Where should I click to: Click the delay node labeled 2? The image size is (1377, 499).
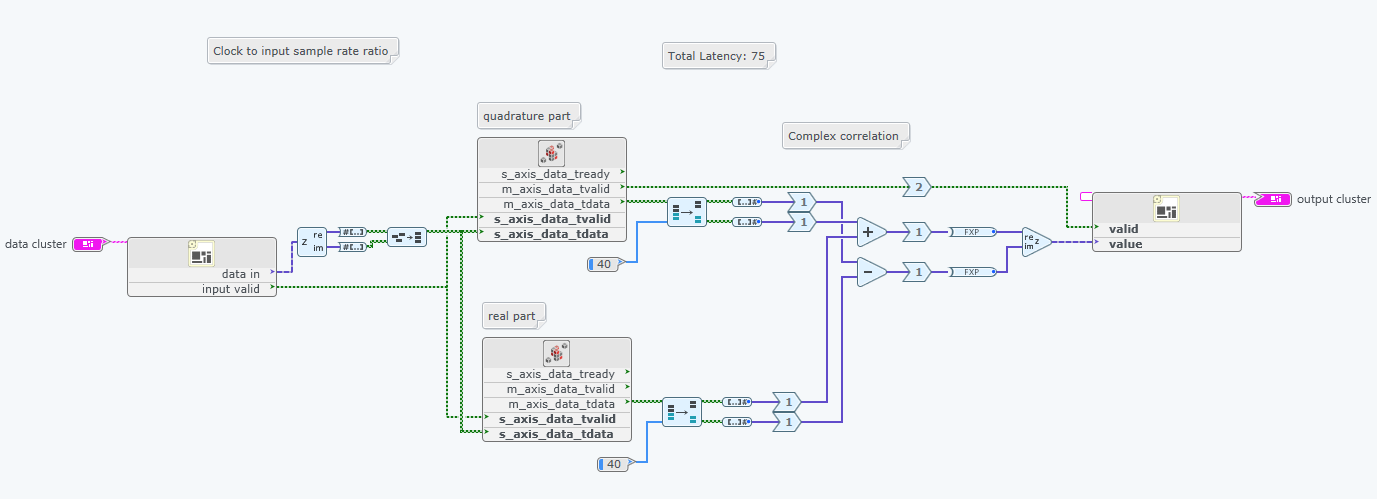click(917, 187)
